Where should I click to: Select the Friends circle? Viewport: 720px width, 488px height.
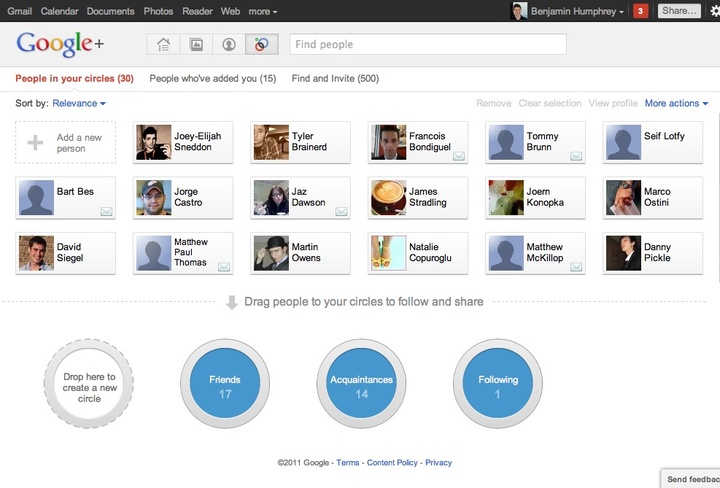pyautogui.click(x=225, y=383)
